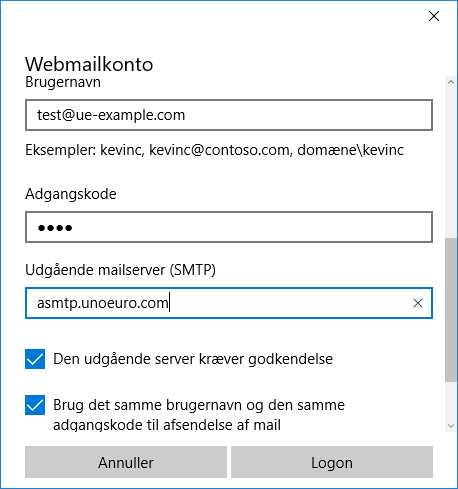Clear the SMTP server field with its X icon
Screen dimensions: 458x489
click(x=418, y=303)
